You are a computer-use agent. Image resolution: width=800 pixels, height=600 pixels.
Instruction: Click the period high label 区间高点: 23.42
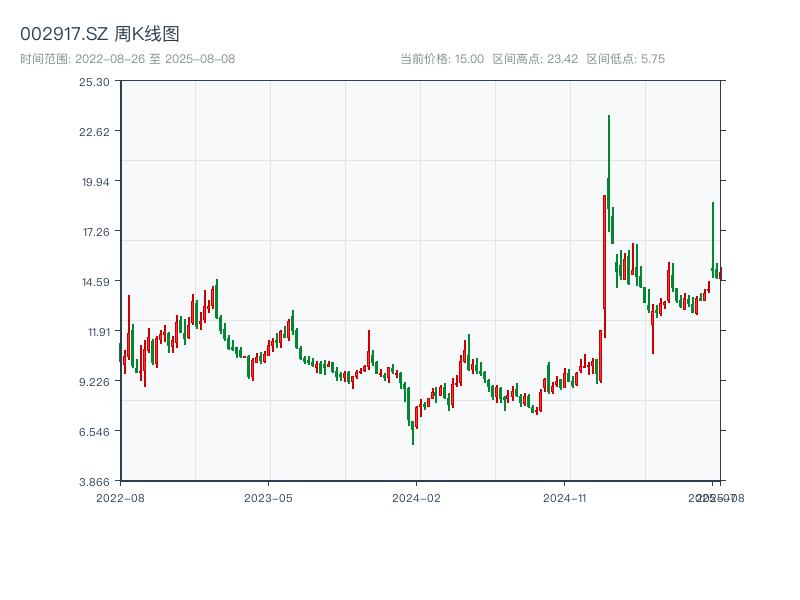click(x=535, y=59)
